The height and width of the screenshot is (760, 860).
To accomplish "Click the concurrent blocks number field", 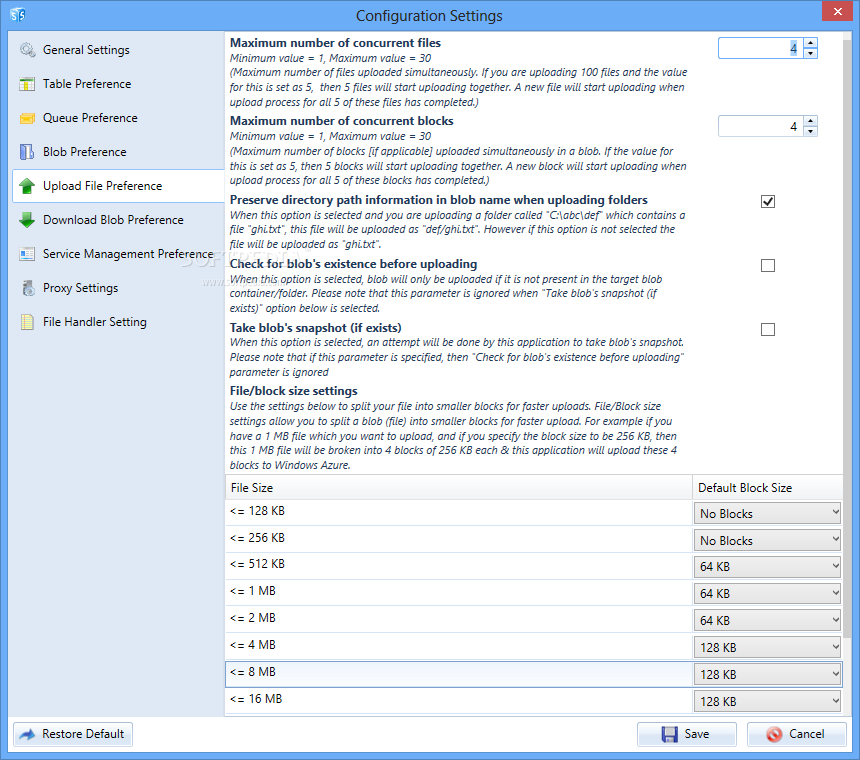I will point(761,126).
